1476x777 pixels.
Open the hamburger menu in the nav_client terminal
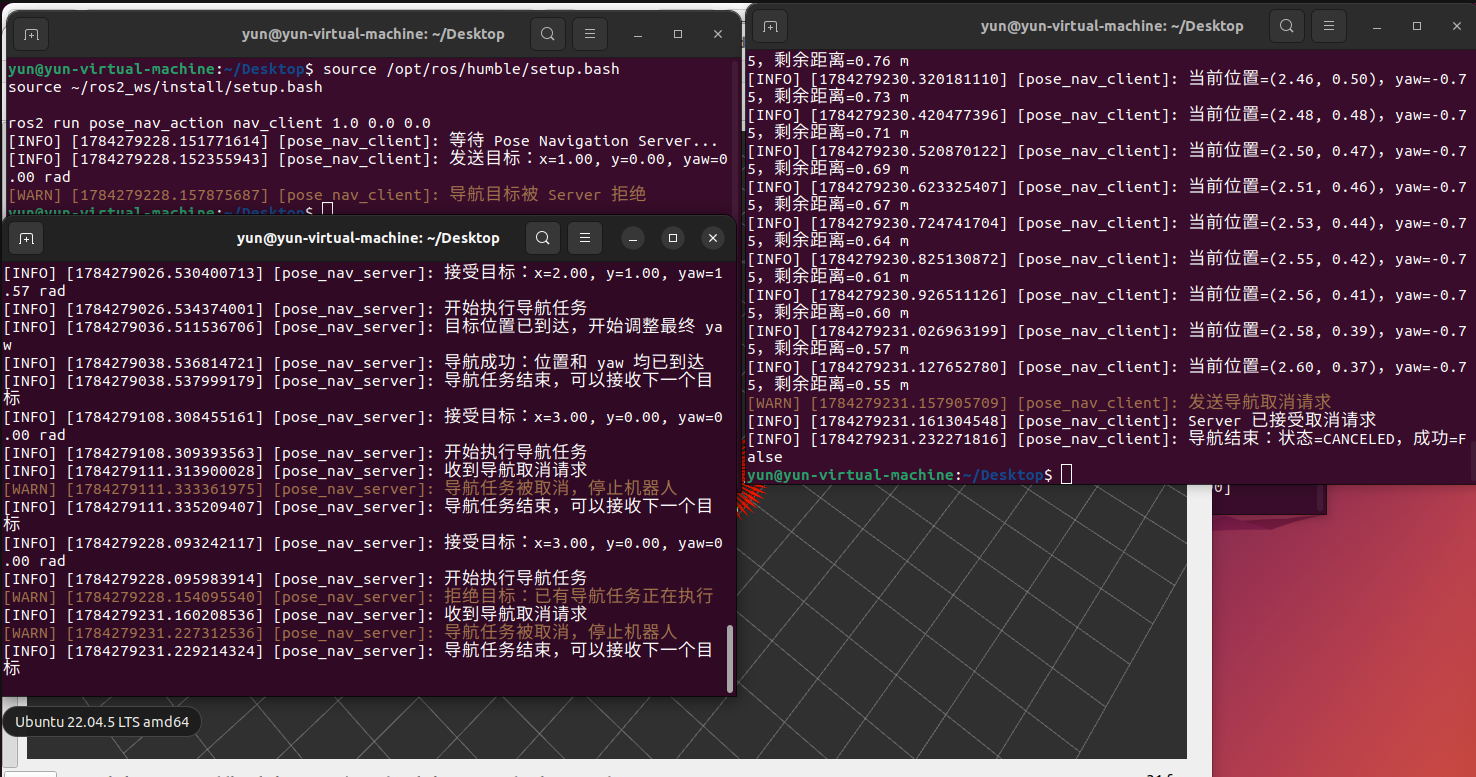click(590, 34)
